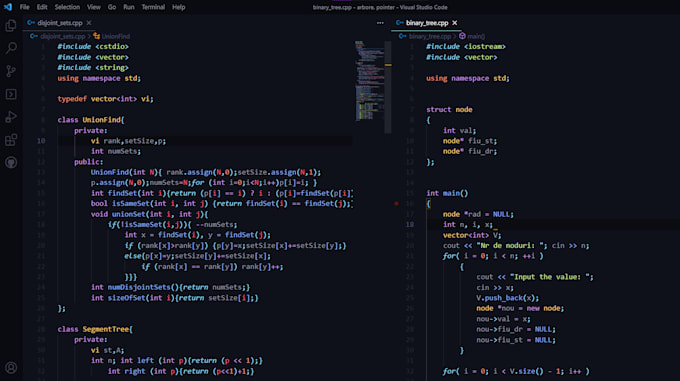
Task: Open the Extensions view
Action: 11,140
